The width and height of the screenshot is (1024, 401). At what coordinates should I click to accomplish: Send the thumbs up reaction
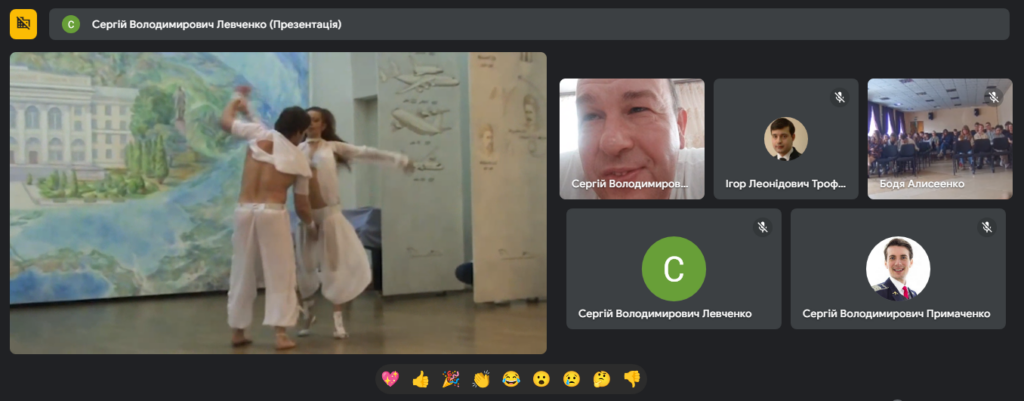point(420,379)
